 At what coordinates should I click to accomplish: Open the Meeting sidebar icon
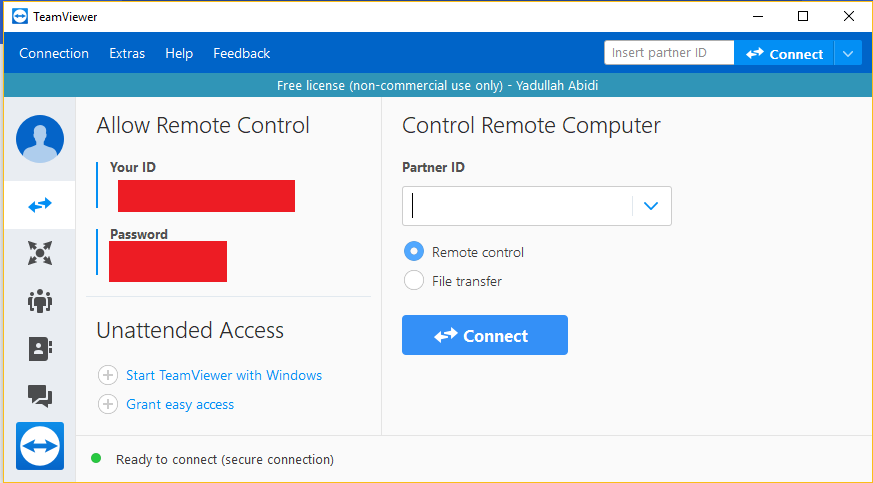coord(40,253)
